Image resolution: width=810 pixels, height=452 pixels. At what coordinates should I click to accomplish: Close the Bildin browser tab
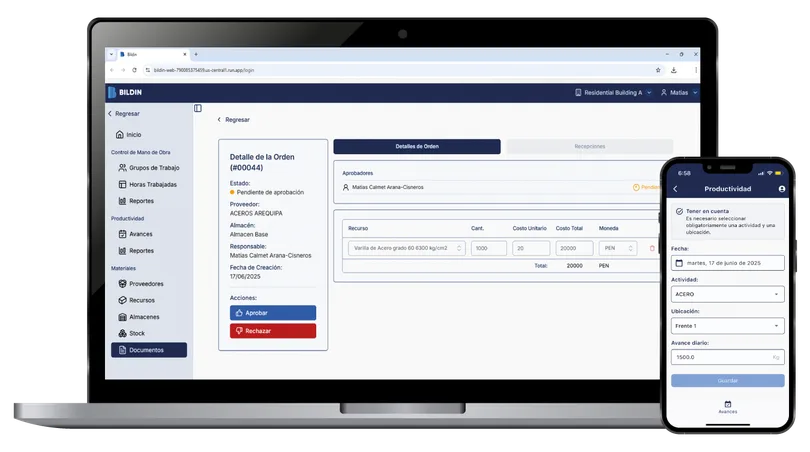[185, 54]
